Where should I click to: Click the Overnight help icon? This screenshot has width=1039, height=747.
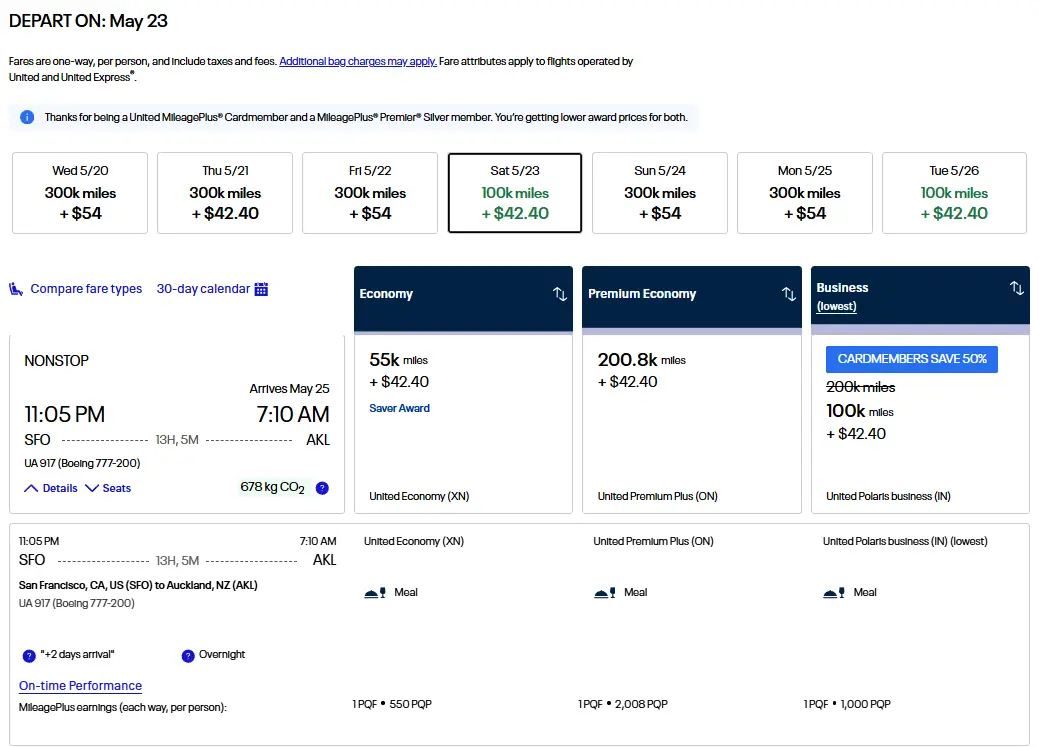[x=188, y=656]
